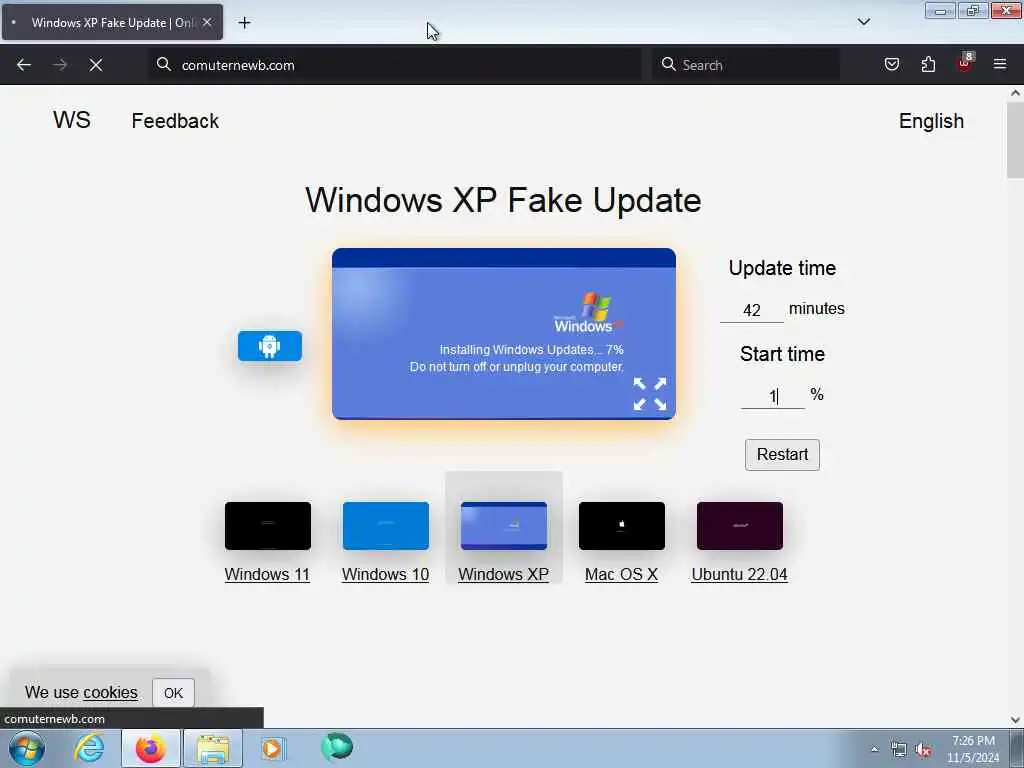Close the Windows XP Fake Update tab
The image size is (1024, 768).
[x=207, y=22]
